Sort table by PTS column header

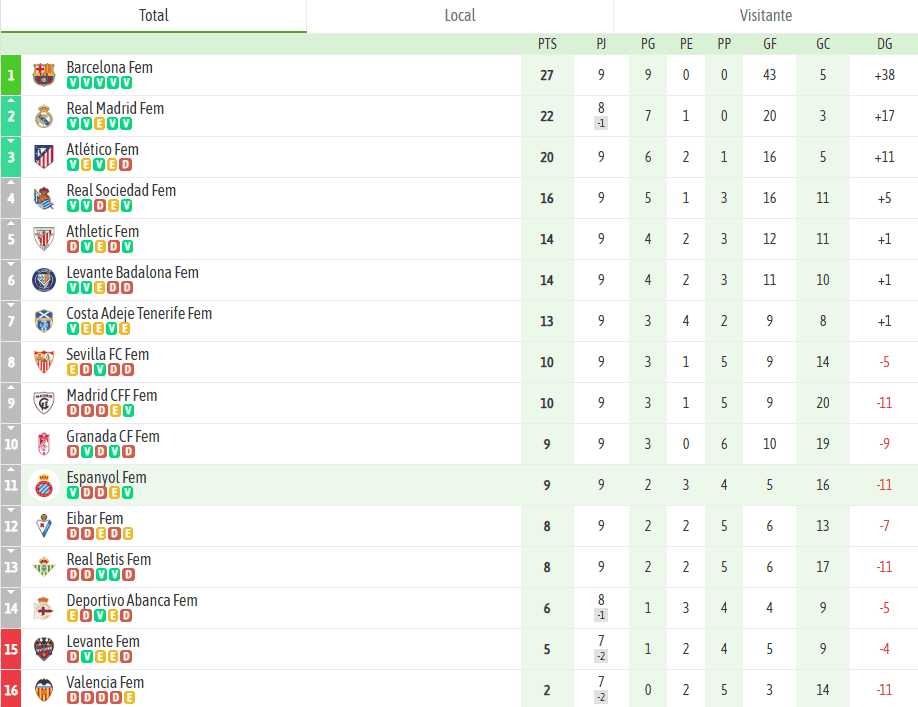(x=547, y=44)
